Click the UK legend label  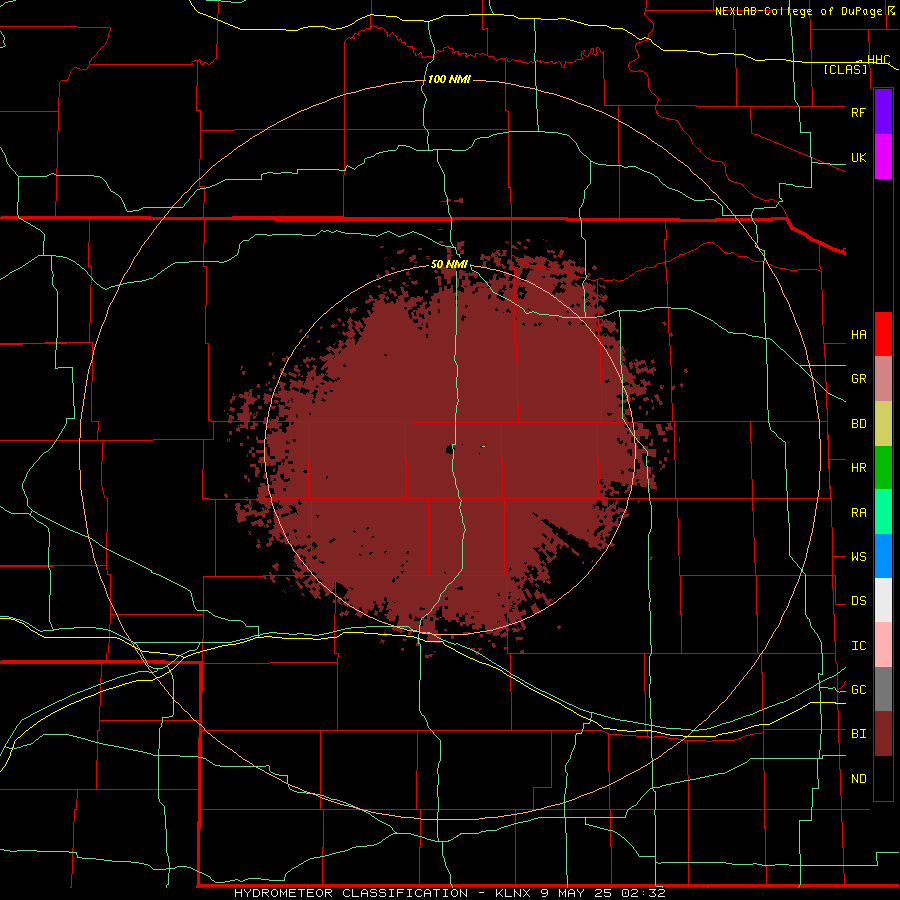[x=858, y=158]
